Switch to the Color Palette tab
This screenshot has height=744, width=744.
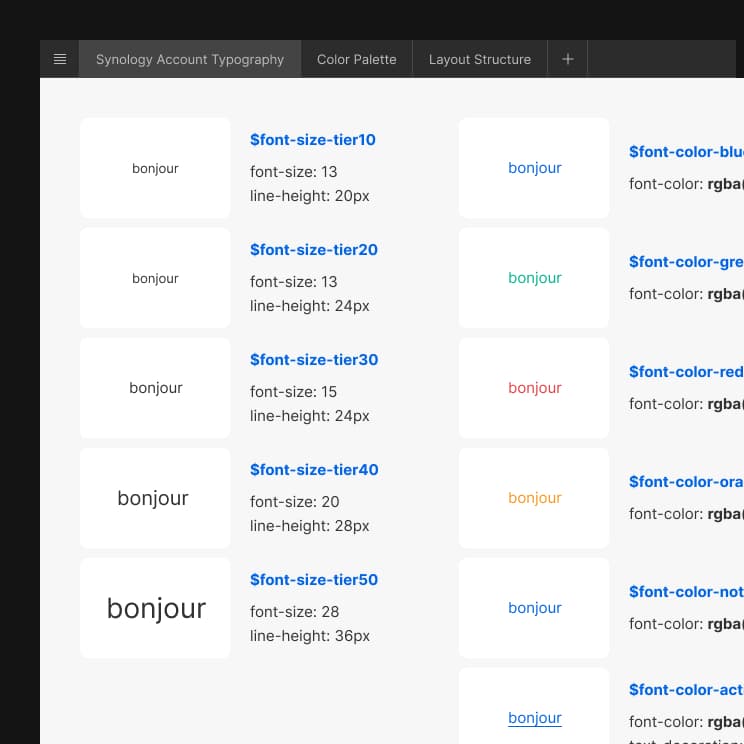pyautogui.click(x=356, y=59)
